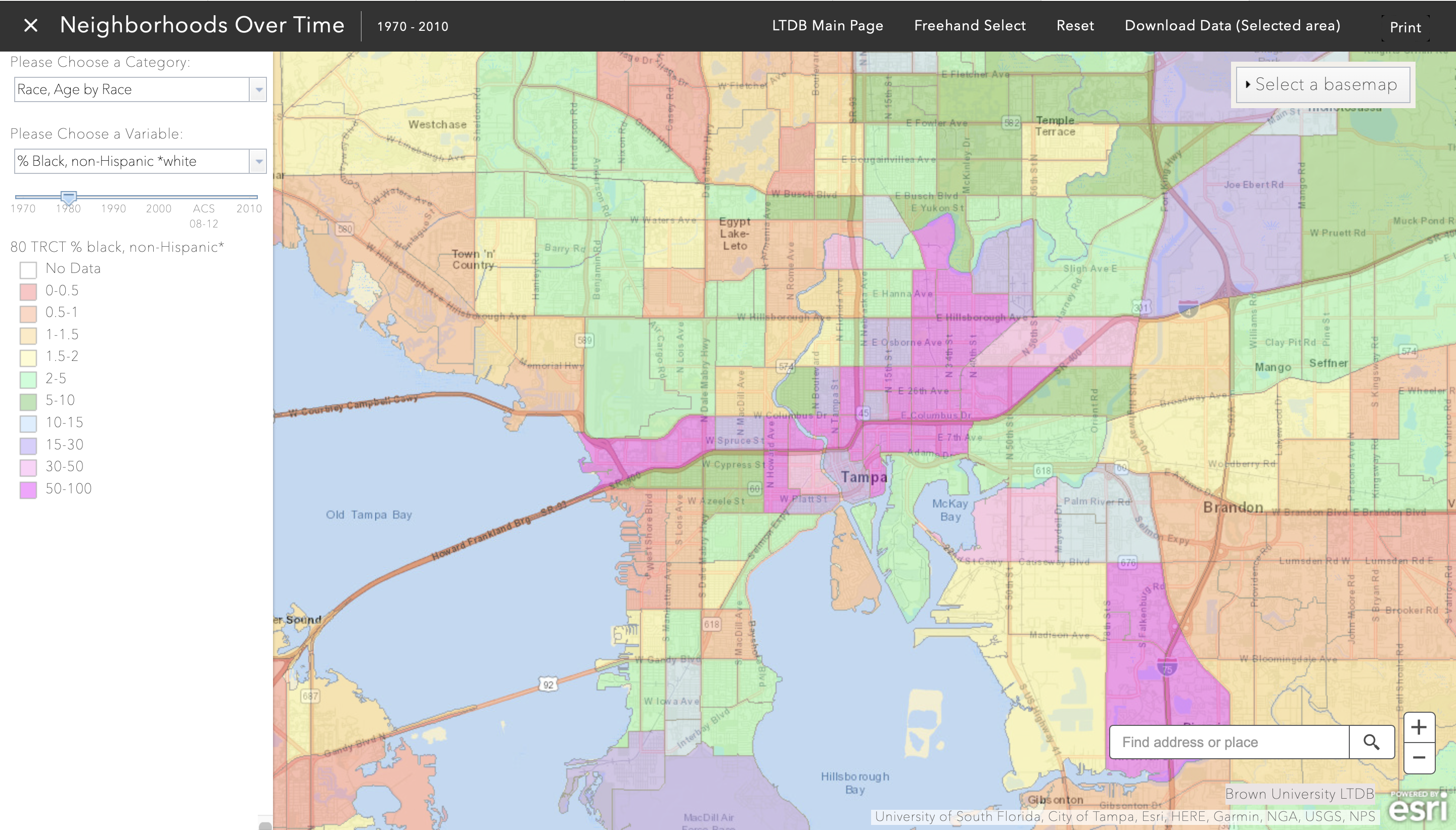This screenshot has width=1456, height=830.
Task: Close the Neighborhoods Over Time panel
Action: click(31, 26)
